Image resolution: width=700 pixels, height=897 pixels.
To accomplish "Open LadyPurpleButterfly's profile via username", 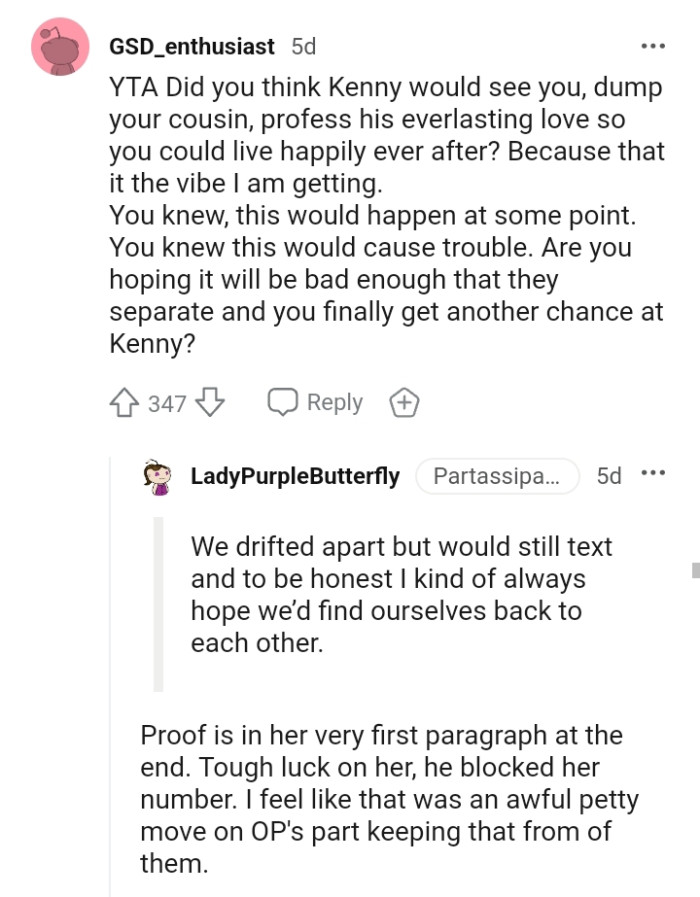I will coord(295,477).
